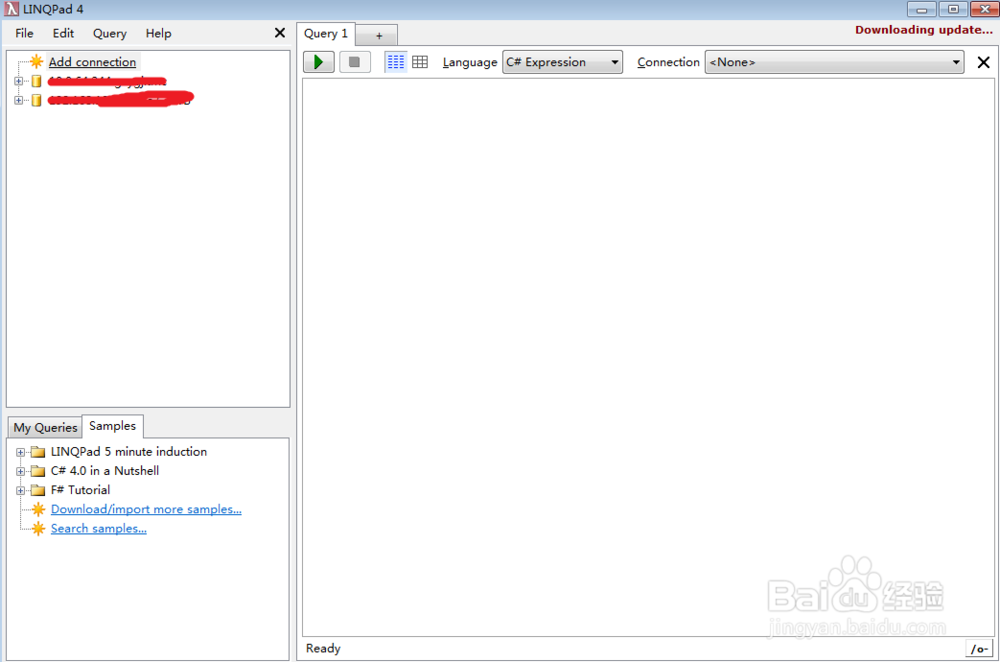This screenshot has width=1000, height=662.
Task: Expand the F# Tutorial sample folder
Action: [20, 490]
